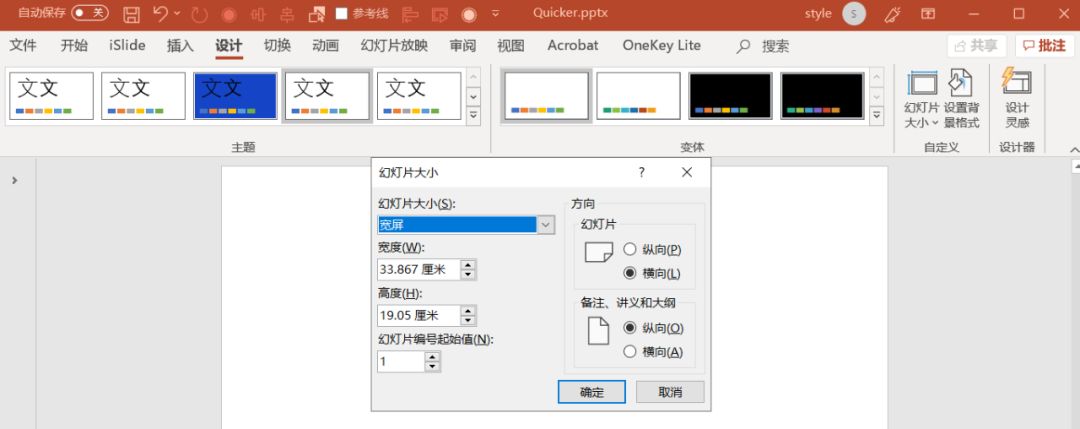Image resolution: width=1080 pixels, height=429 pixels.
Task: Click the 批注 comments button
Action: click(x=1045, y=46)
